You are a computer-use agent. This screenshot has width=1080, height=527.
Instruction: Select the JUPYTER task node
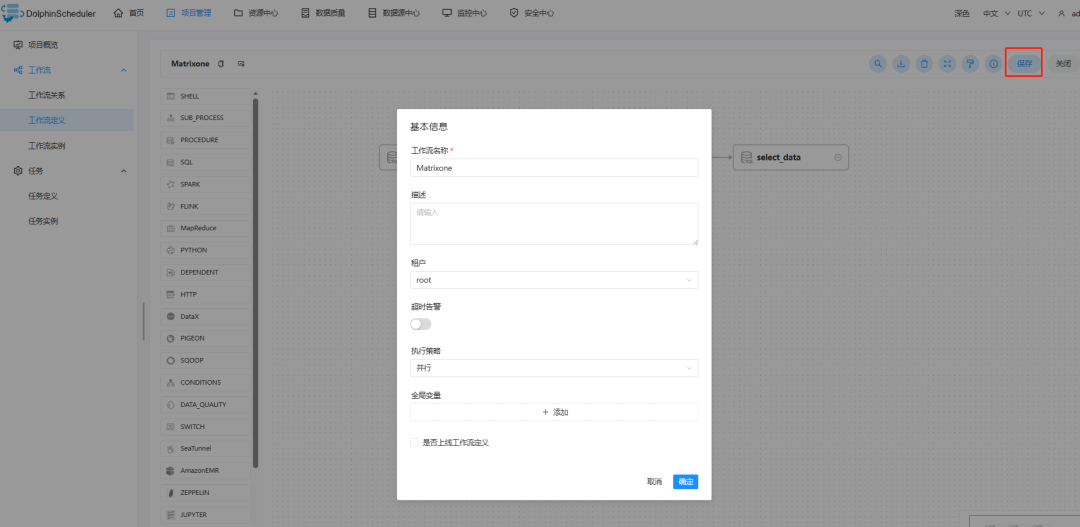205,515
